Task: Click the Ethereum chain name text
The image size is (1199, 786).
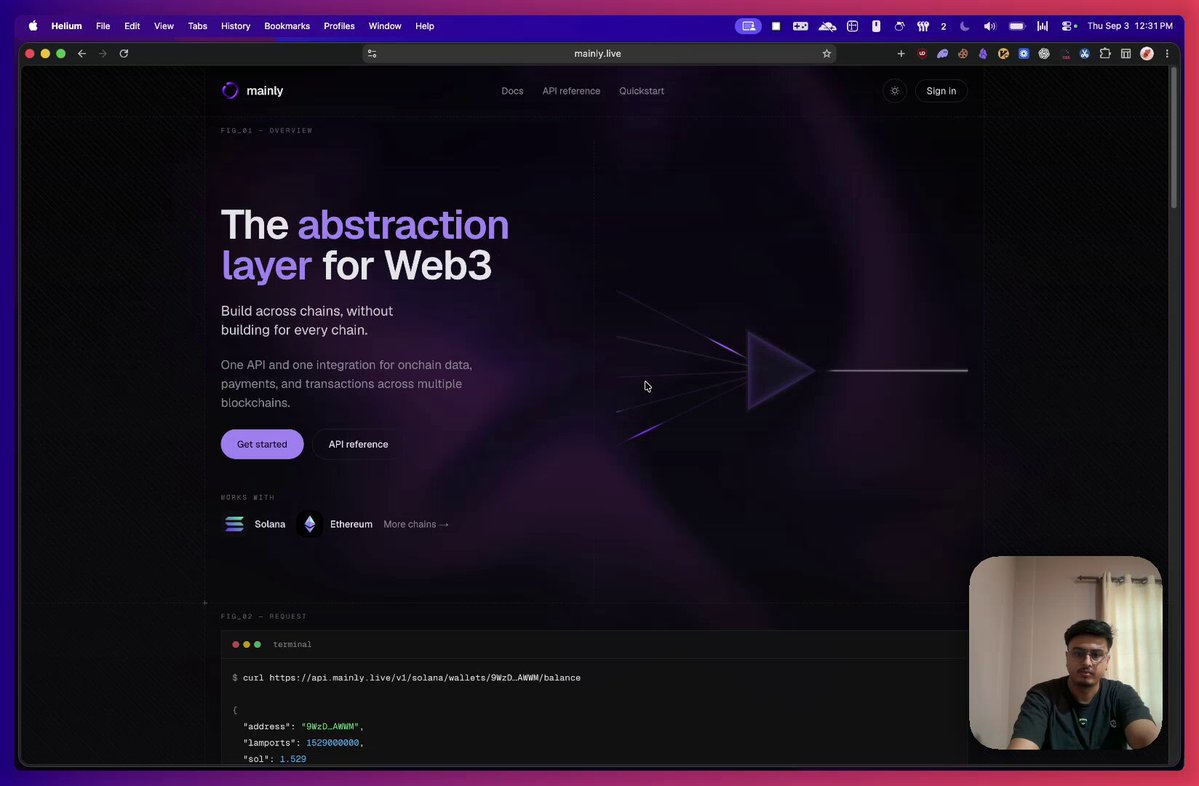Action: pos(351,525)
